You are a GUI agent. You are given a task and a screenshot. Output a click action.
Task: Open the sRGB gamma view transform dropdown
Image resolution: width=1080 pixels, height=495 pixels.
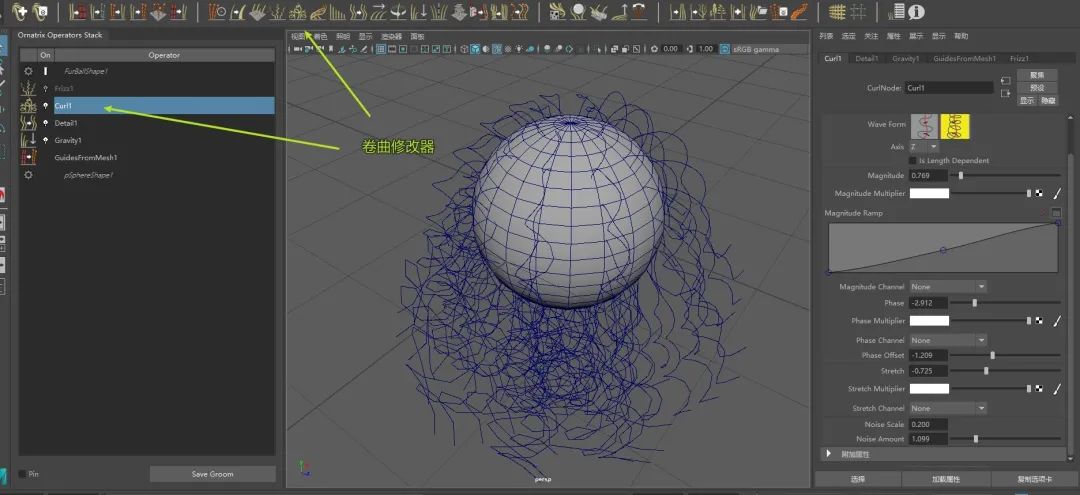769,49
